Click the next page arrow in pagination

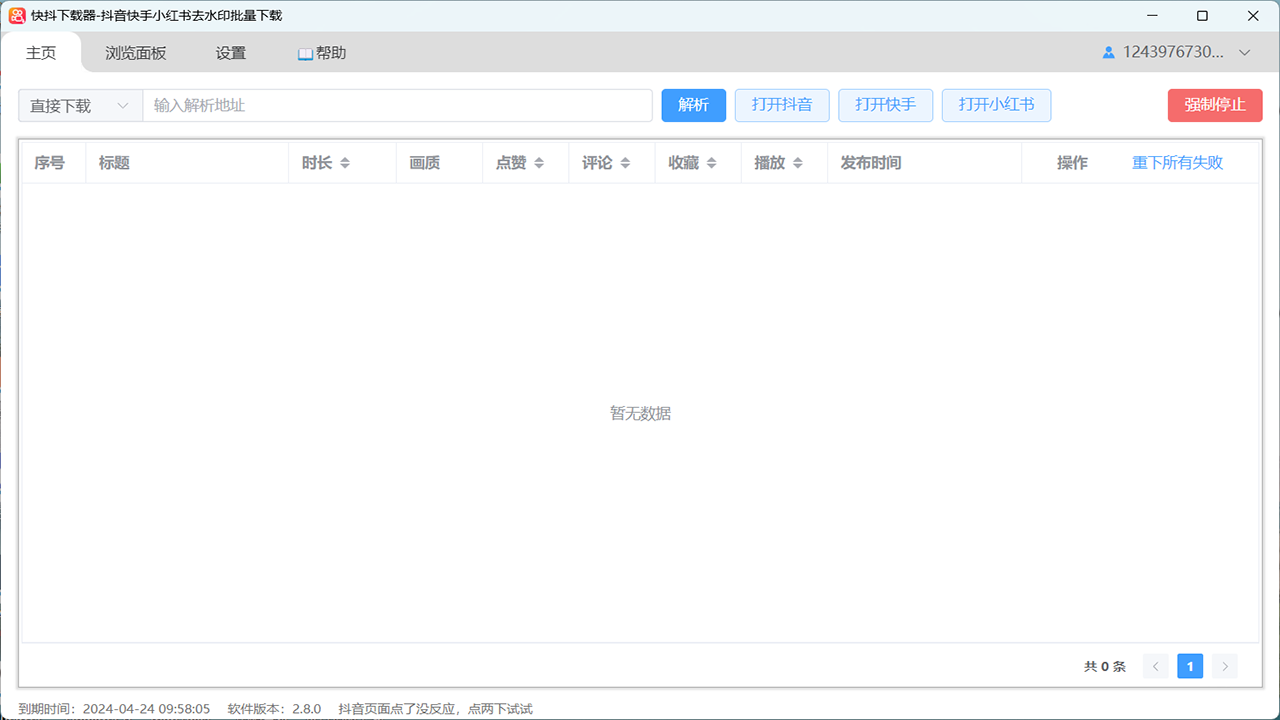click(x=1225, y=666)
